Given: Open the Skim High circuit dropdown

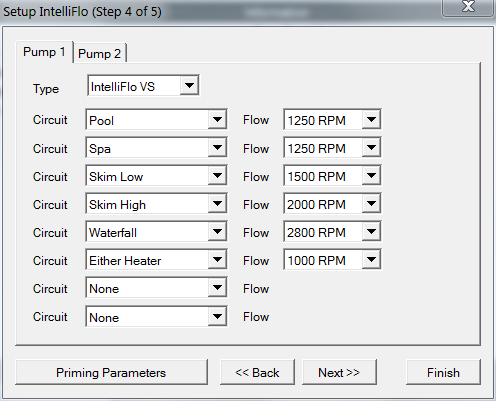Looking at the screenshot, I should [156, 203].
